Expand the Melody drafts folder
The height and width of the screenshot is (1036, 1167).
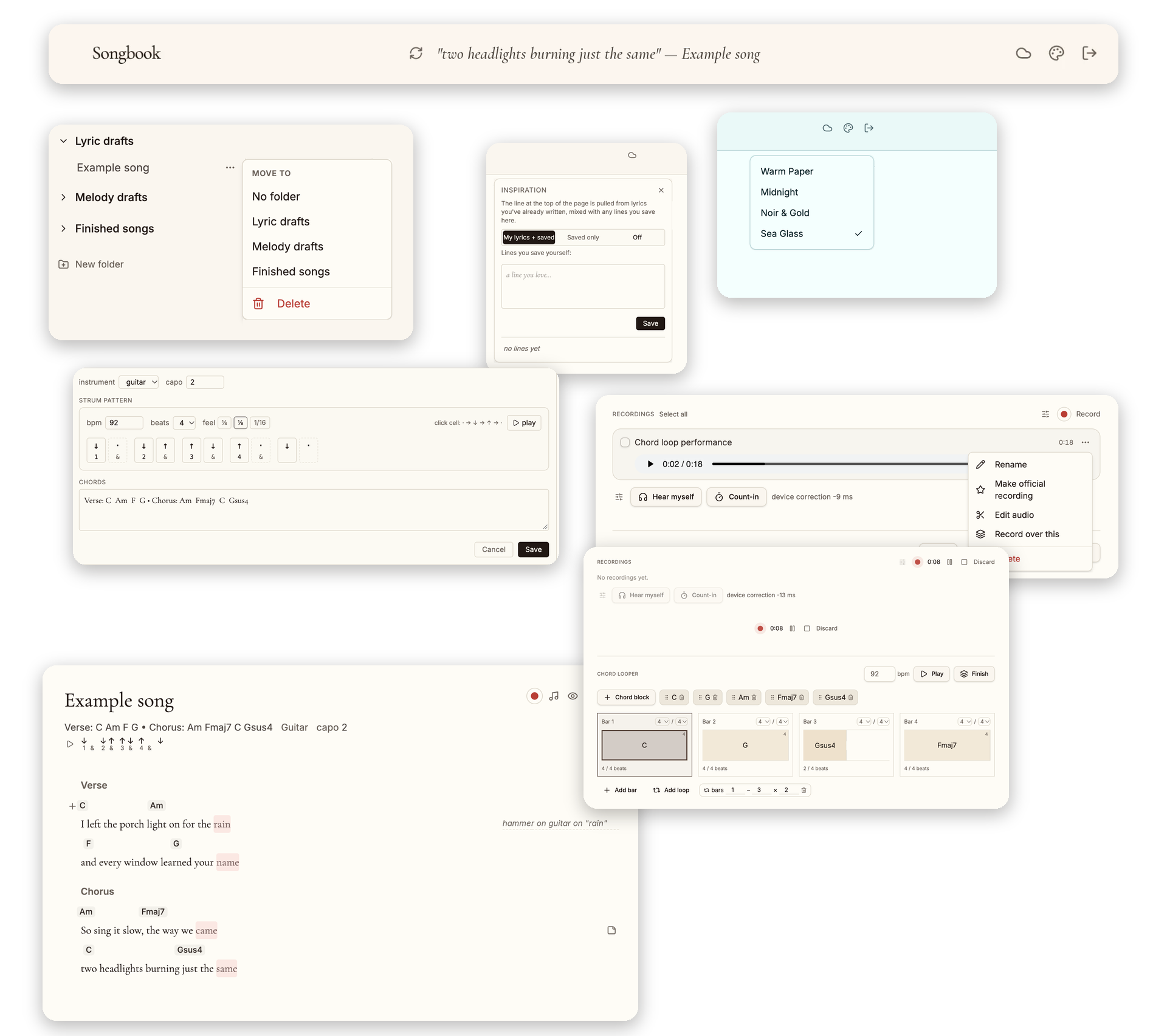[x=63, y=197]
